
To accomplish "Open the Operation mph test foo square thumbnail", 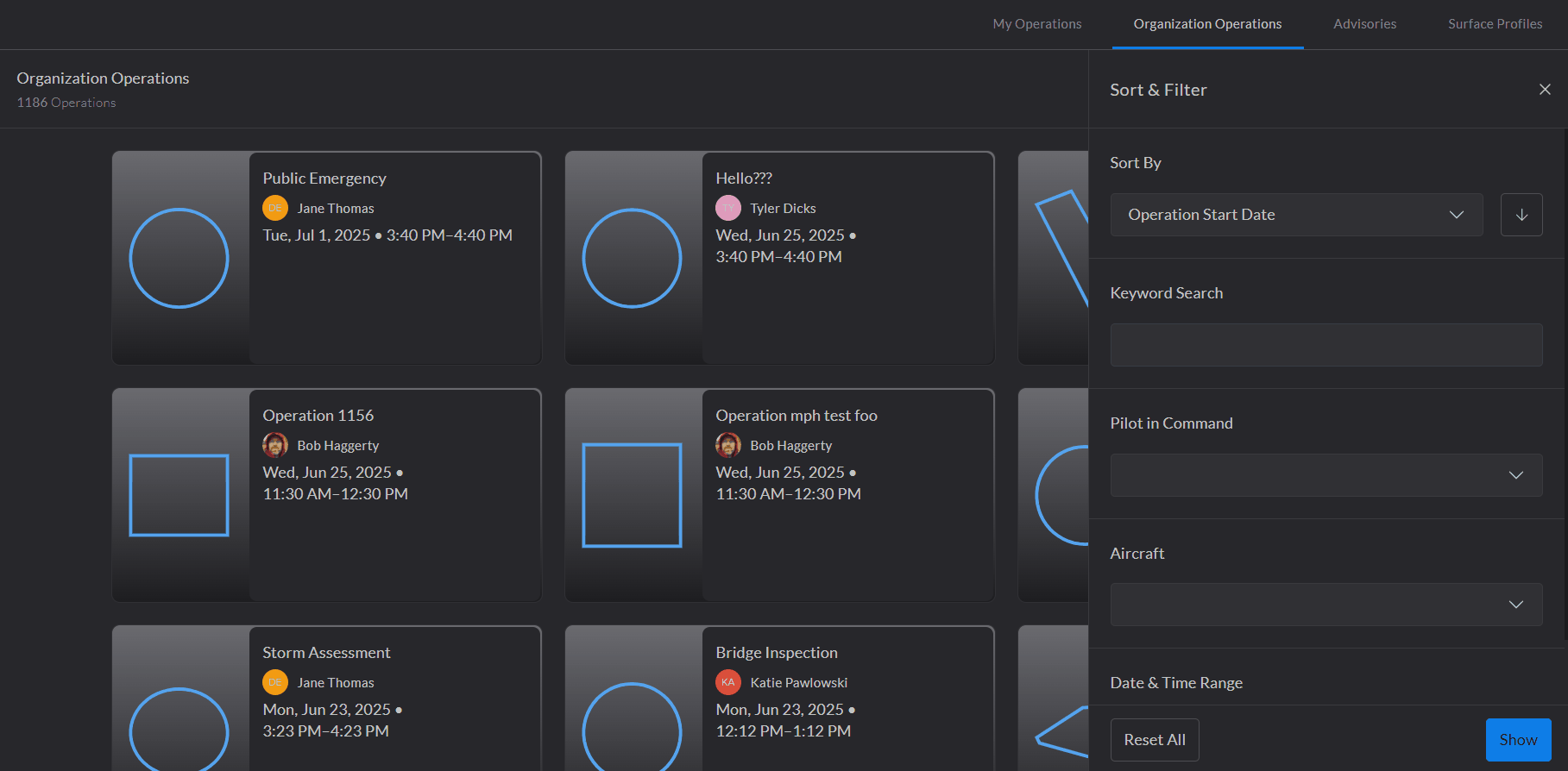I will [633, 495].
